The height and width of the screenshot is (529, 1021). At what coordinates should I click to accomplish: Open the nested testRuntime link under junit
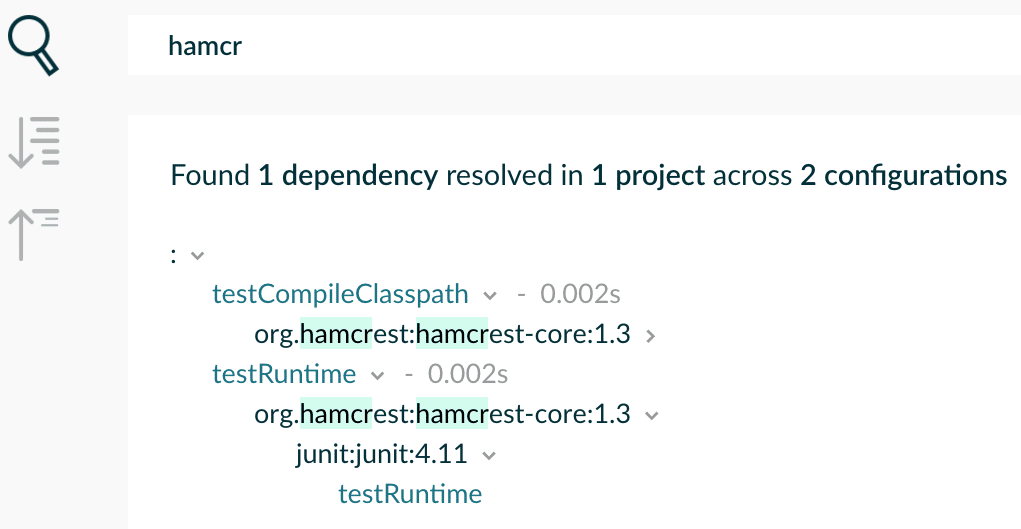point(410,494)
